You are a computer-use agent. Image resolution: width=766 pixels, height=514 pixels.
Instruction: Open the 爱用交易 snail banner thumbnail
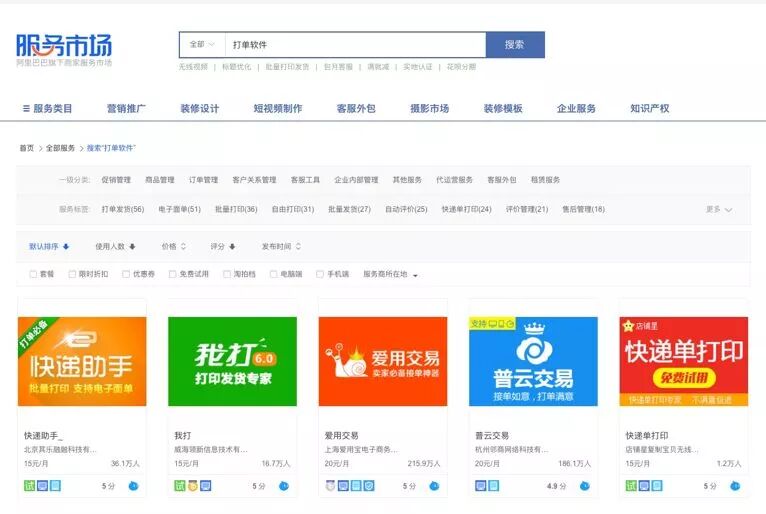coord(383,361)
